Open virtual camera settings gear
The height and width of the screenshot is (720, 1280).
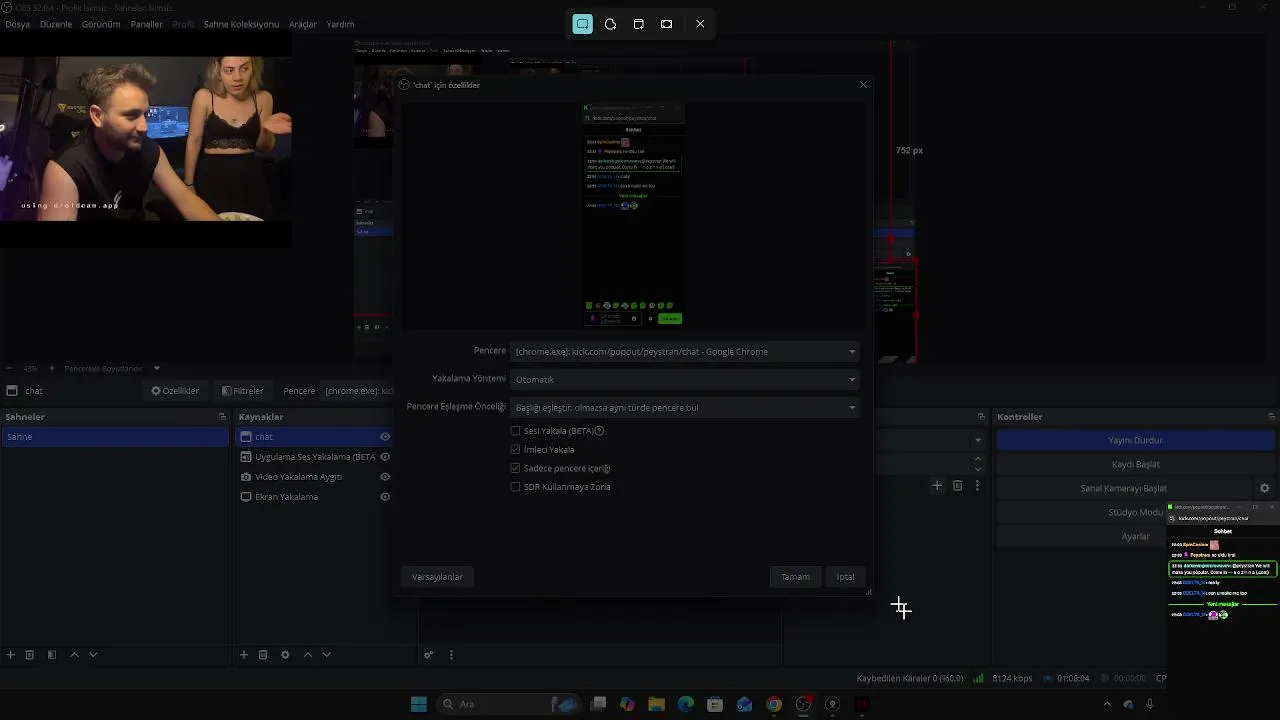(1264, 488)
